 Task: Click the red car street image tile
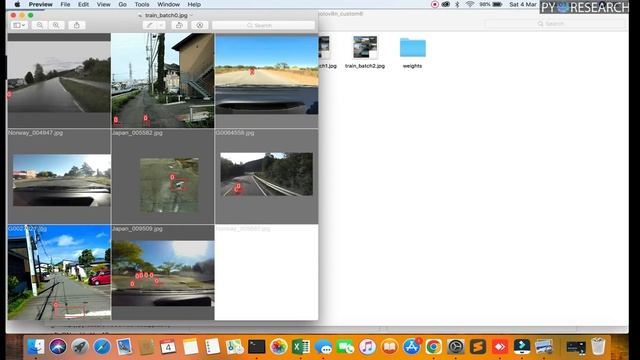[x=59, y=272]
